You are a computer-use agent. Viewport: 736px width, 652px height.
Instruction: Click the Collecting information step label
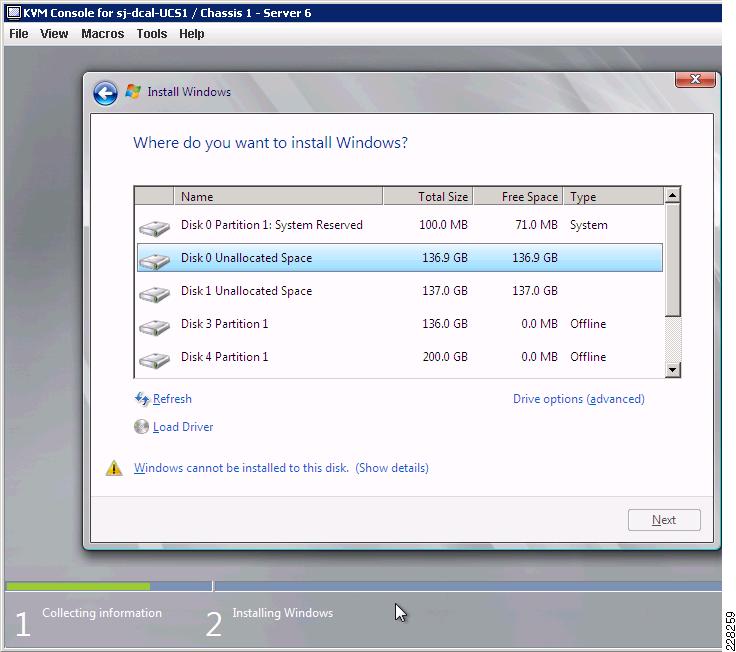(x=102, y=613)
